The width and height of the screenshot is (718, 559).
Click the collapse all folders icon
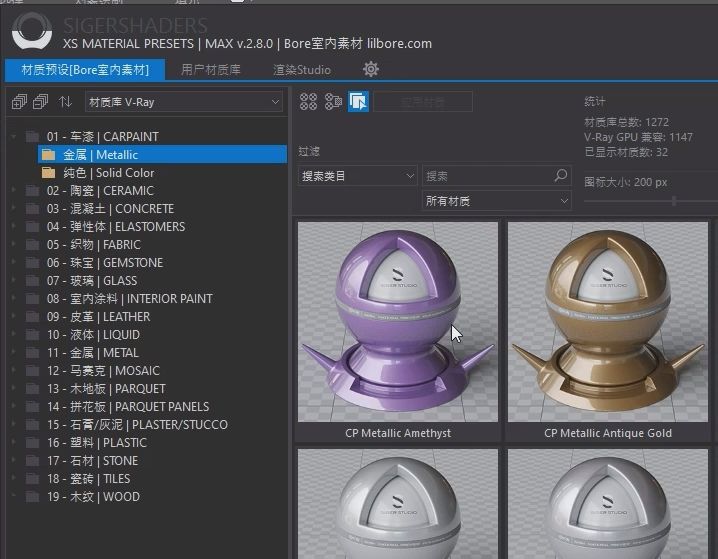(x=41, y=101)
